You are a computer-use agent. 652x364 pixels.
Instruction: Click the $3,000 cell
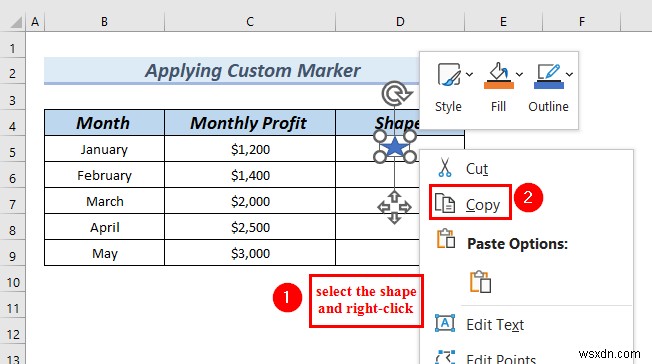pos(249,253)
